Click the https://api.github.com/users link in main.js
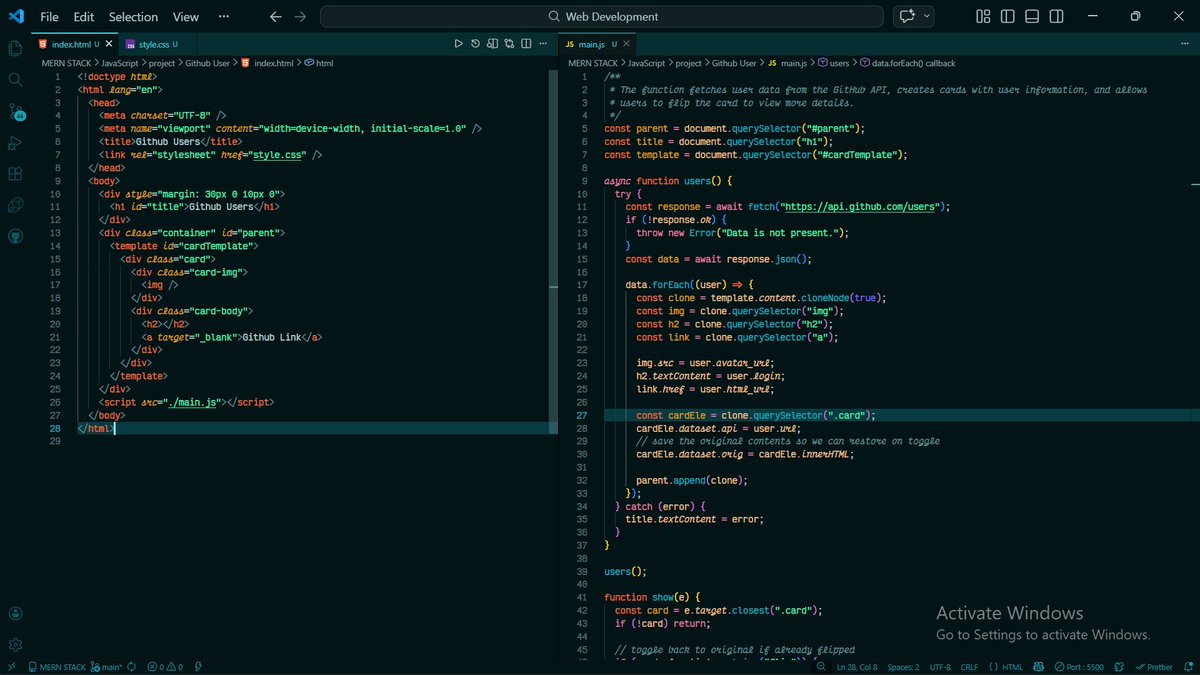 coord(860,207)
